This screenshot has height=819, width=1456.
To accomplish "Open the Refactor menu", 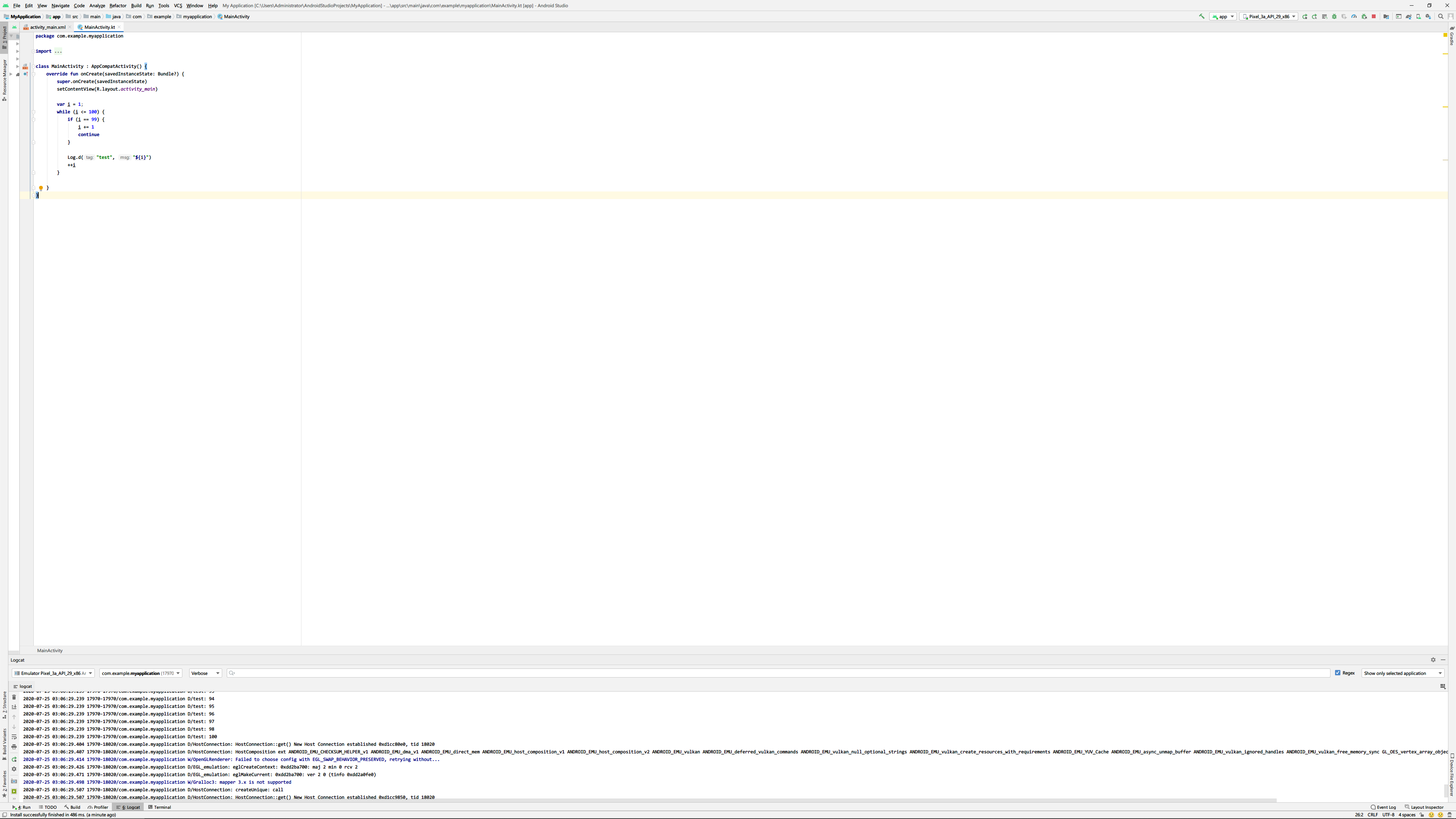I will [118, 6].
